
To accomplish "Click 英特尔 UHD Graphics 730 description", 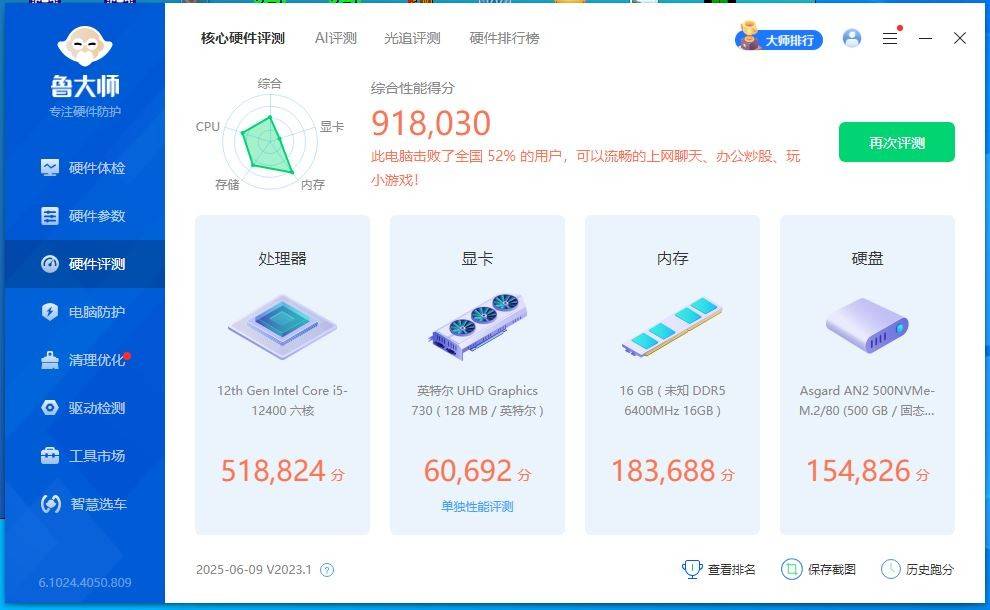I will point(477,400).
